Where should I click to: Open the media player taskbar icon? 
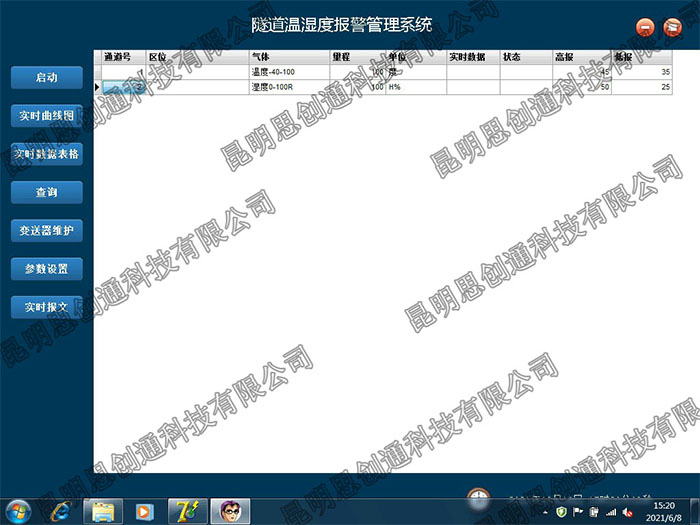coord(145,510)
